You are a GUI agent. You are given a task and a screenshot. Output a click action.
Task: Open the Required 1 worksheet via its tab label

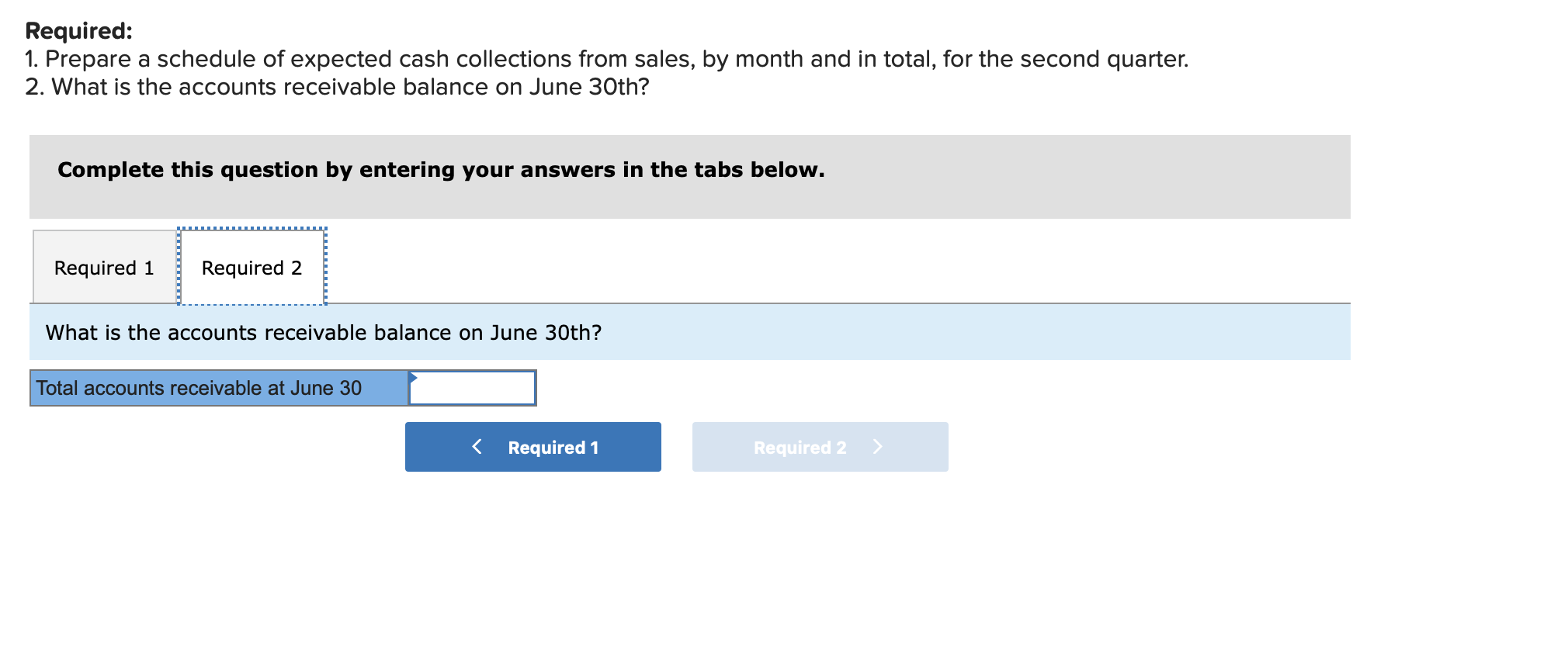pyautogui.click(x=104, y=267)
